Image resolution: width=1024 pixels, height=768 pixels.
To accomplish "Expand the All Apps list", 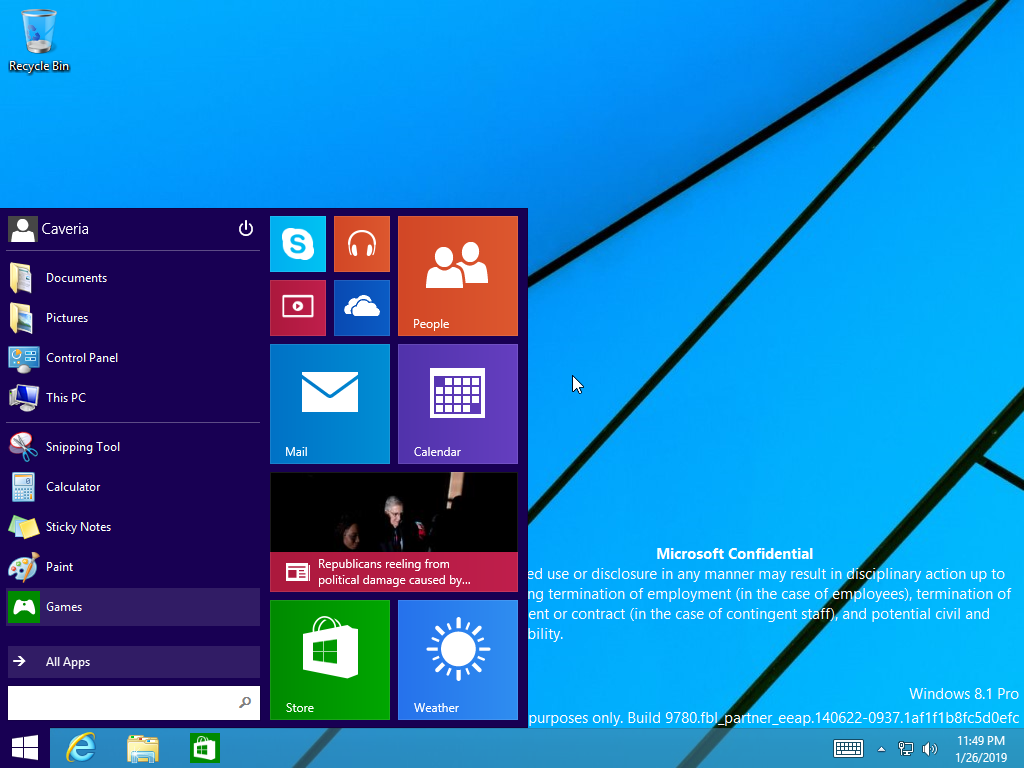I will point(133,662).
